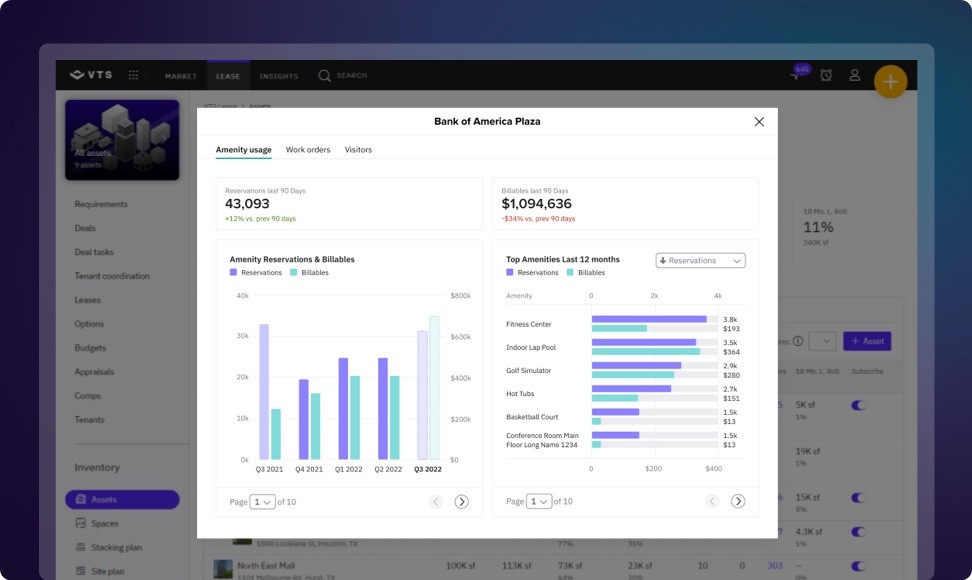This screenshot has width=972, height=580.
Task: Click the 303 link in North East Mall row
Action: click(775, 566)
